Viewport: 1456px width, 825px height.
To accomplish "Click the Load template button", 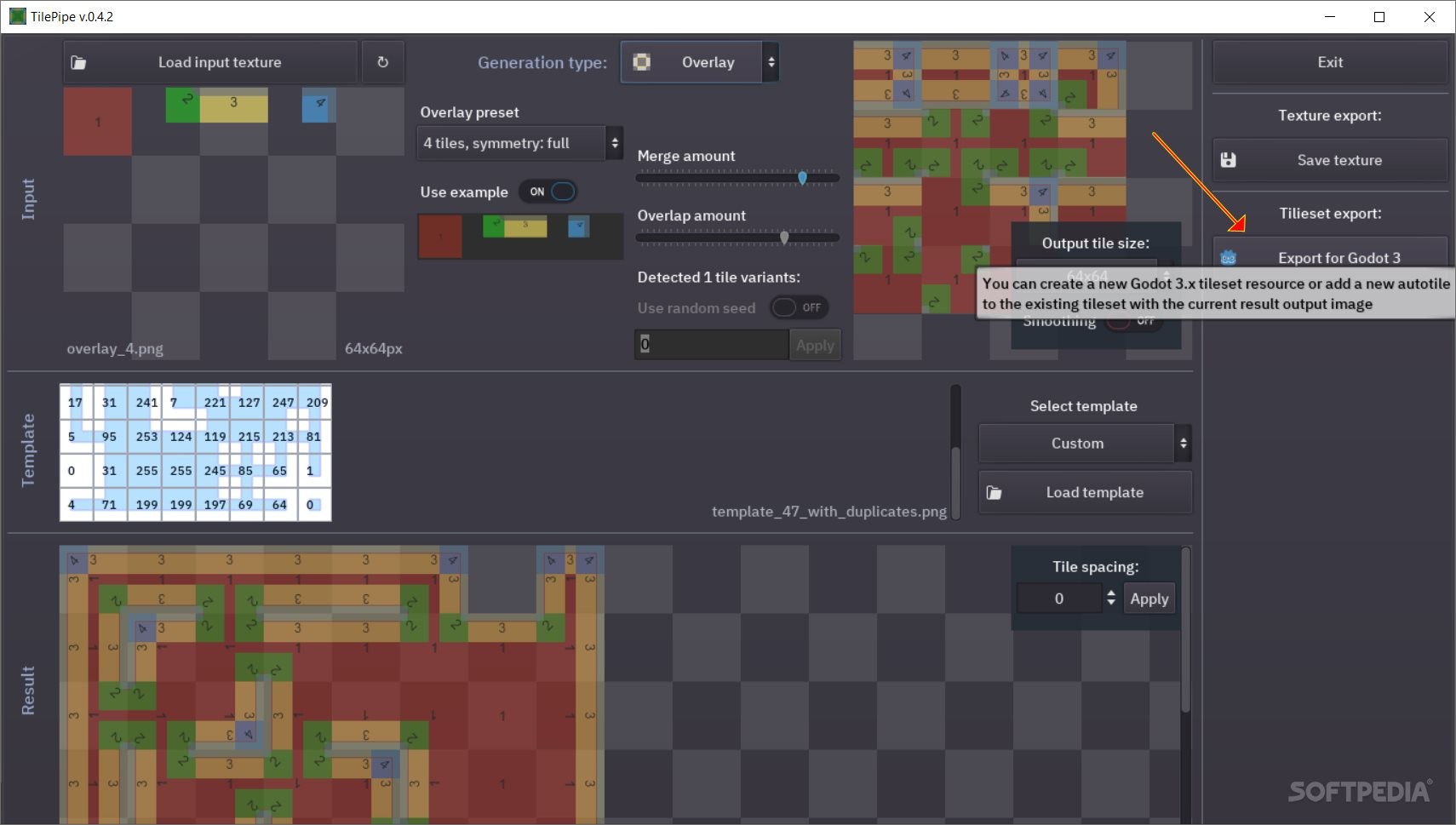I will point(1085,492).
